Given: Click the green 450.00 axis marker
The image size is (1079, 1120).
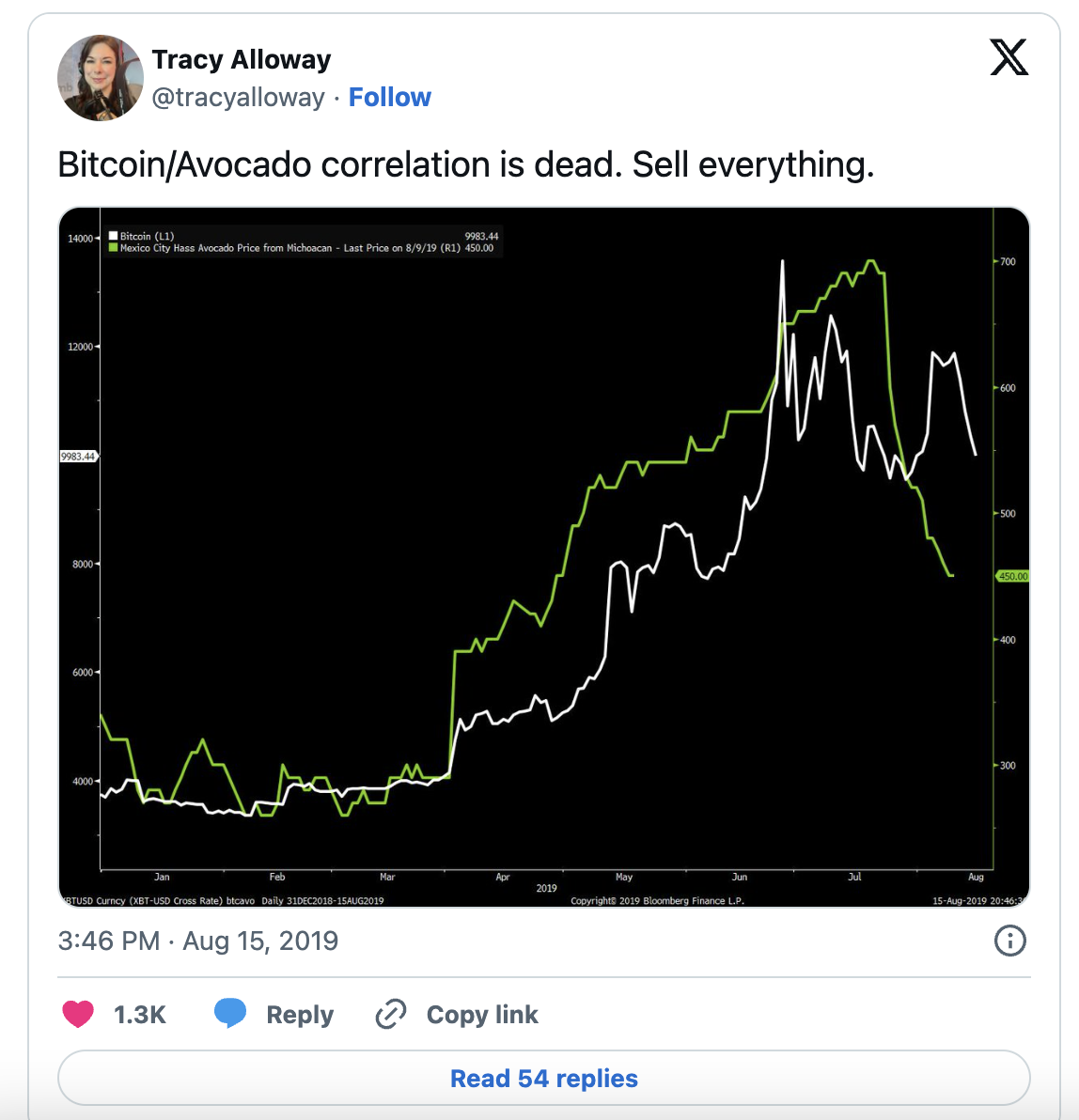Looking at the screenshot, I should 1012,576.
